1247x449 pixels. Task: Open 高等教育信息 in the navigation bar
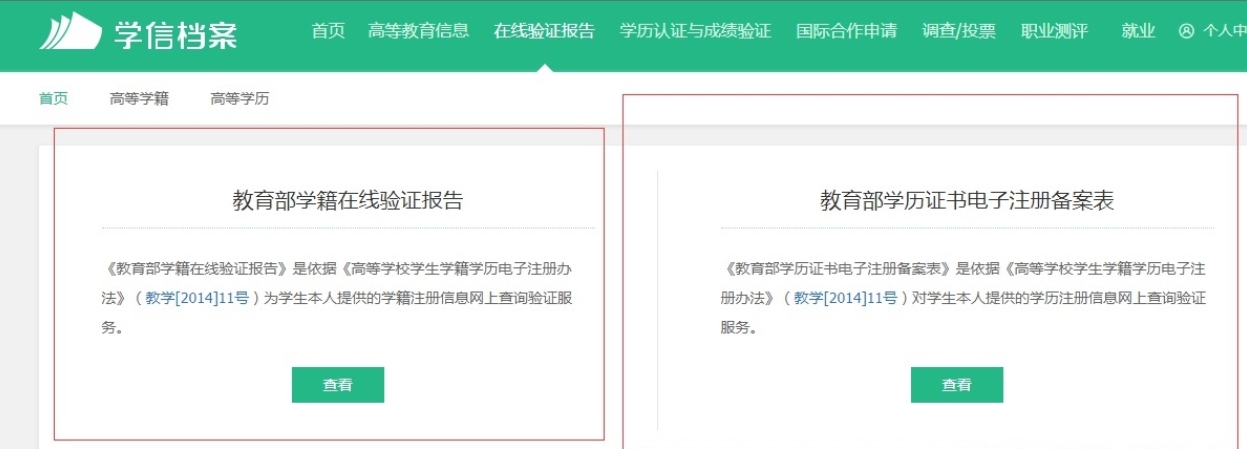tap(418, 31)
